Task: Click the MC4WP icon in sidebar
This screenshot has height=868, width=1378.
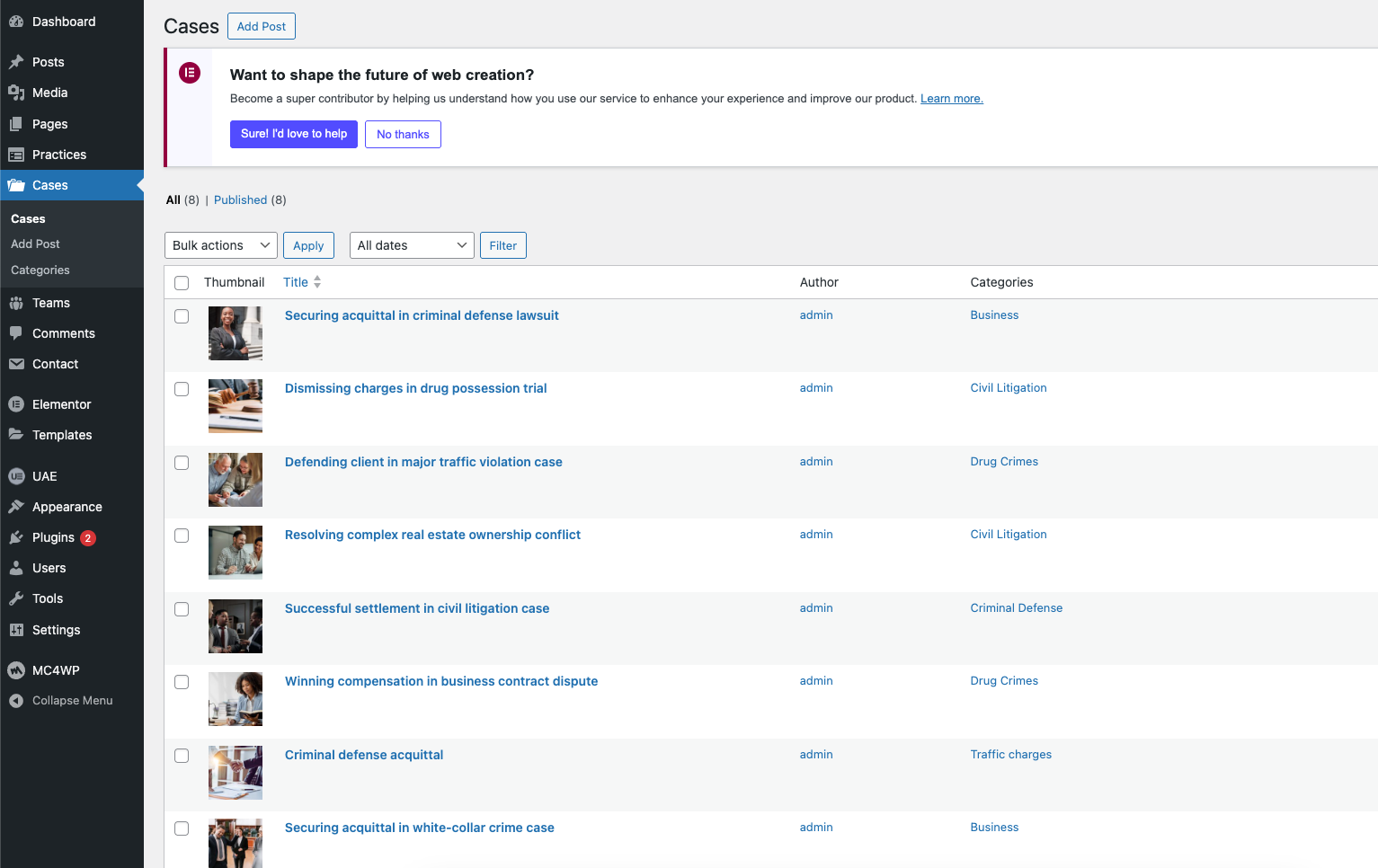Action: coord(16,670)
